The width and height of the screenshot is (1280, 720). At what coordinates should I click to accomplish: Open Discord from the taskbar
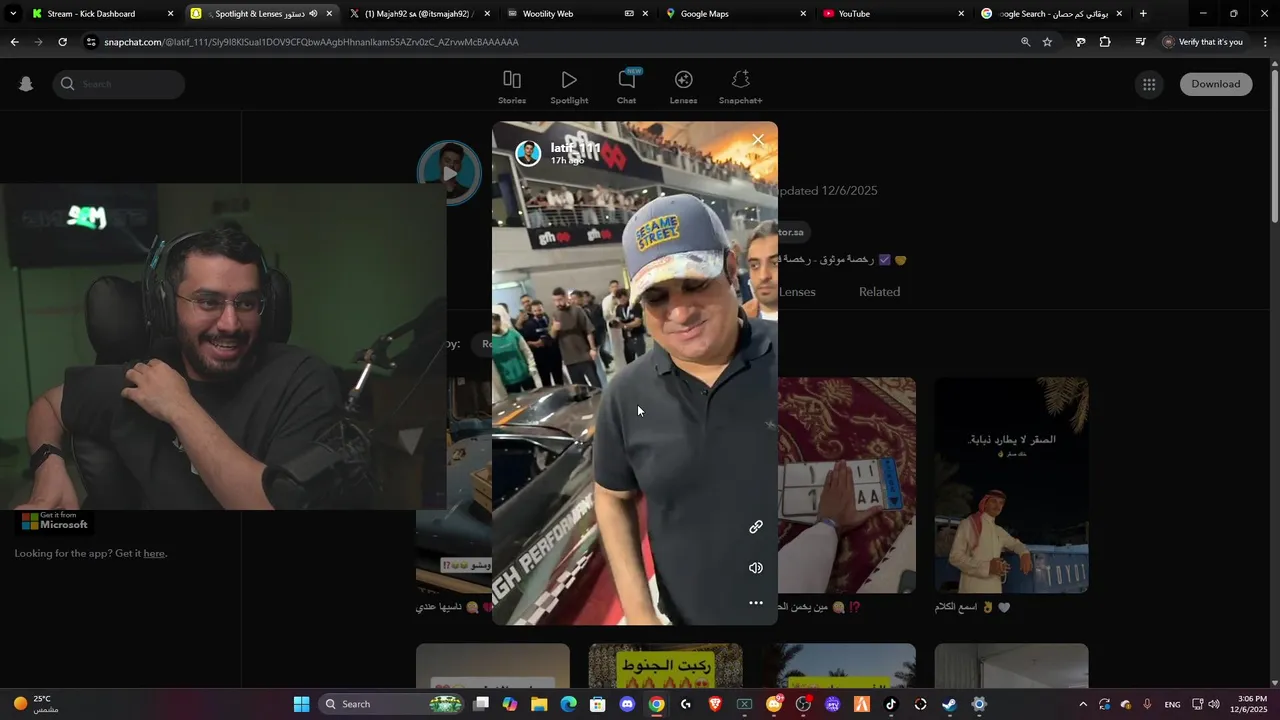(x=627, y=704)
